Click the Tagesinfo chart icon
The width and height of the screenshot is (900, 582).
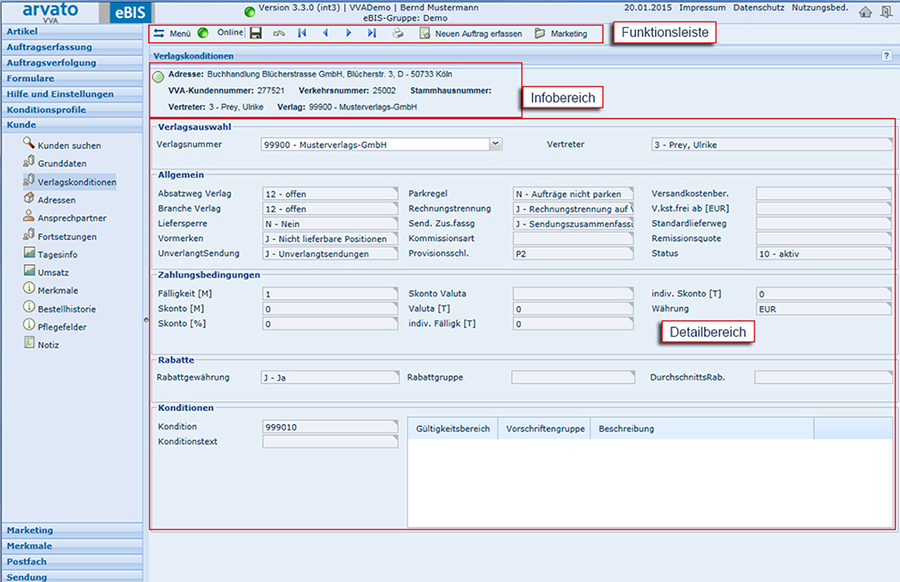tap(29, 253)
